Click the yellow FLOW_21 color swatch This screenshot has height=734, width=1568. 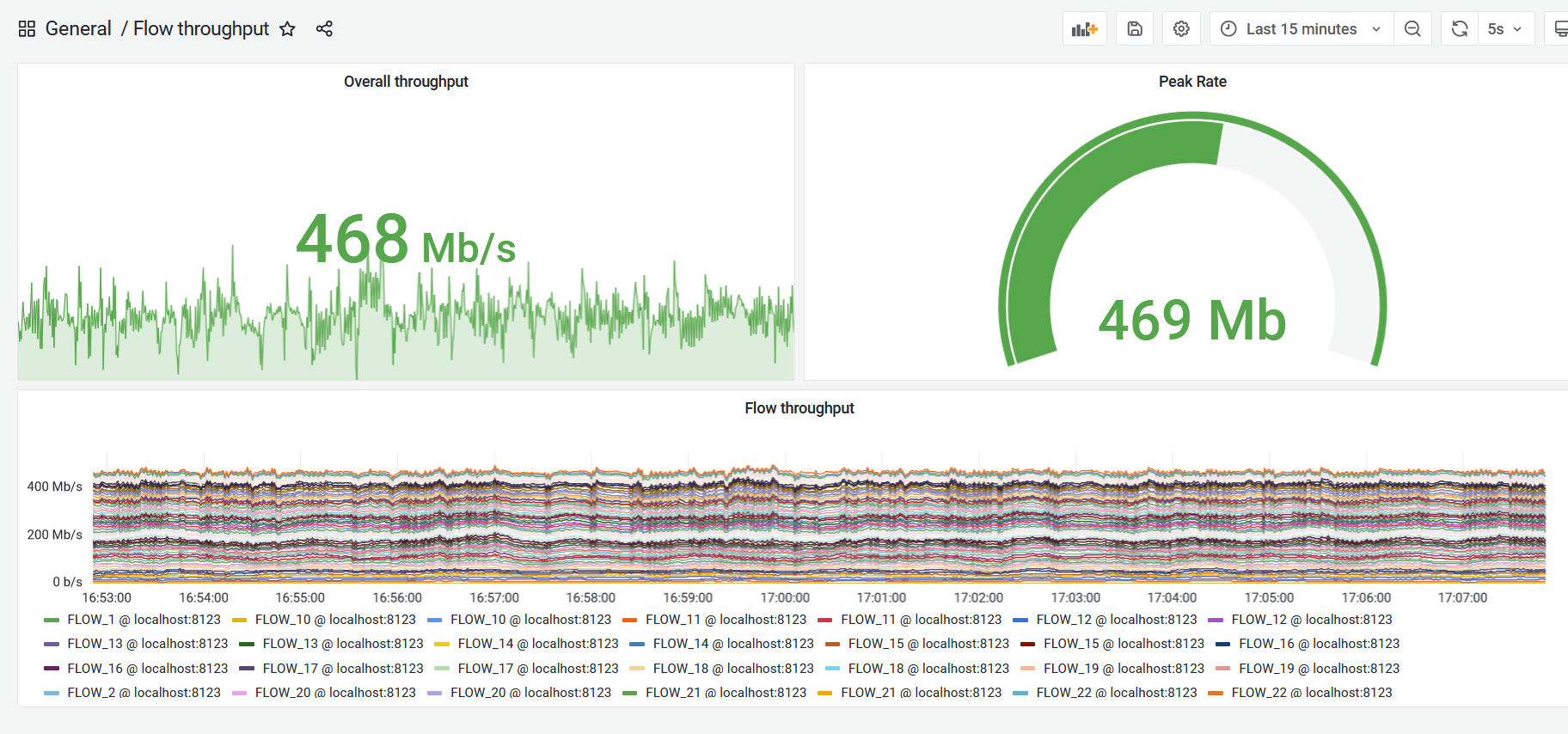pyautogui.click(x=824, y=693)
